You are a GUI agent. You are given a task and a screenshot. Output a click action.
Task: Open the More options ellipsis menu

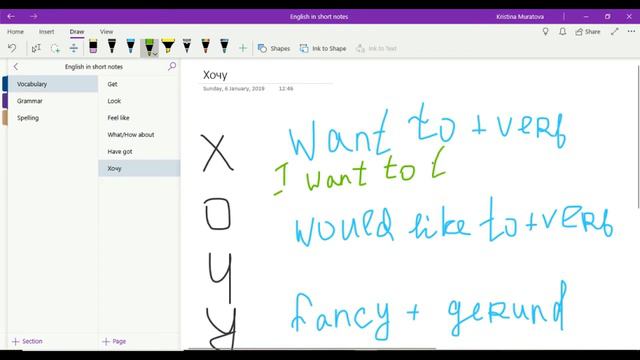[x=631, y=31]
